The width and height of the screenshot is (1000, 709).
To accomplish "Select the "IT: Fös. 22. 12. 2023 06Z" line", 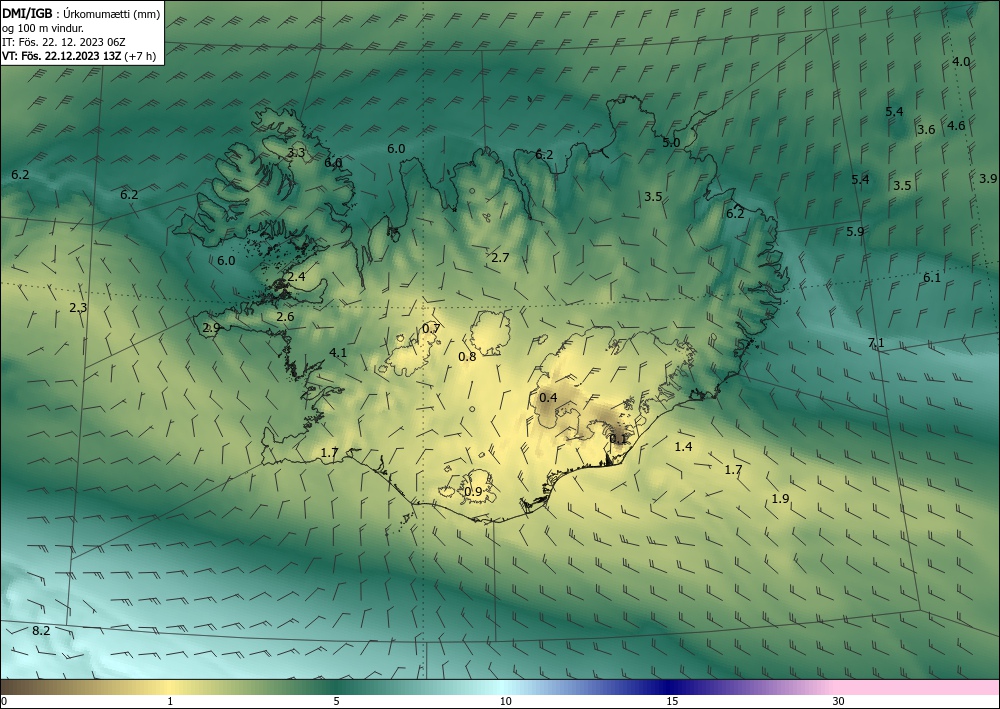I will tap(64, 42).
